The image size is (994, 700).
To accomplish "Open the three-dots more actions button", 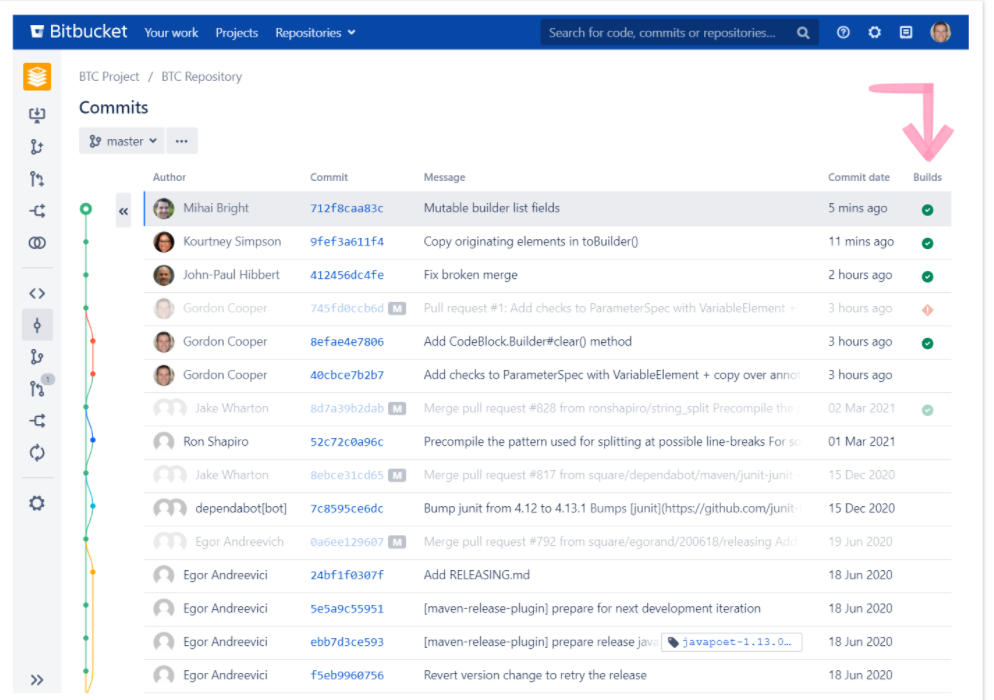I will click(181, 141).
